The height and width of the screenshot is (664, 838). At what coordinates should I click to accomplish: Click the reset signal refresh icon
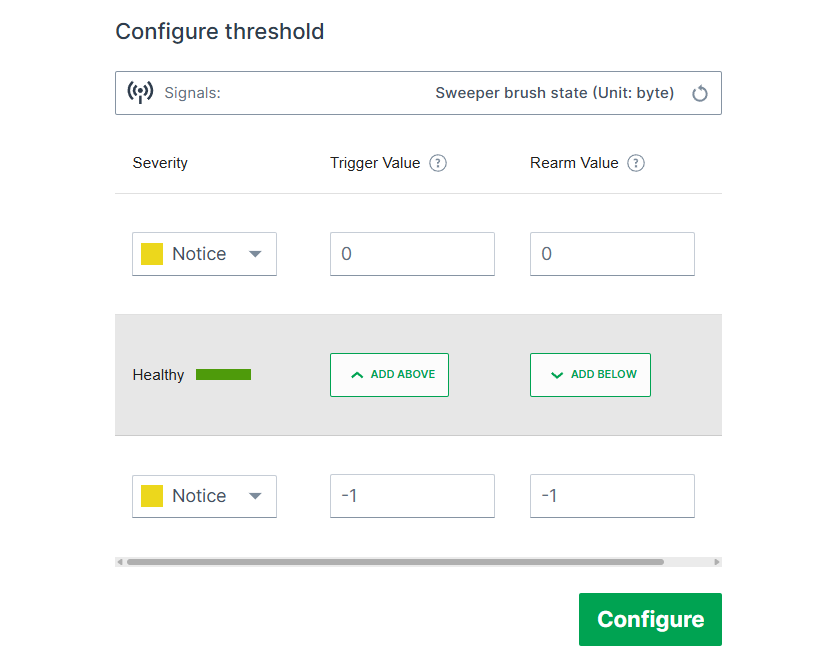click(700, 94)
